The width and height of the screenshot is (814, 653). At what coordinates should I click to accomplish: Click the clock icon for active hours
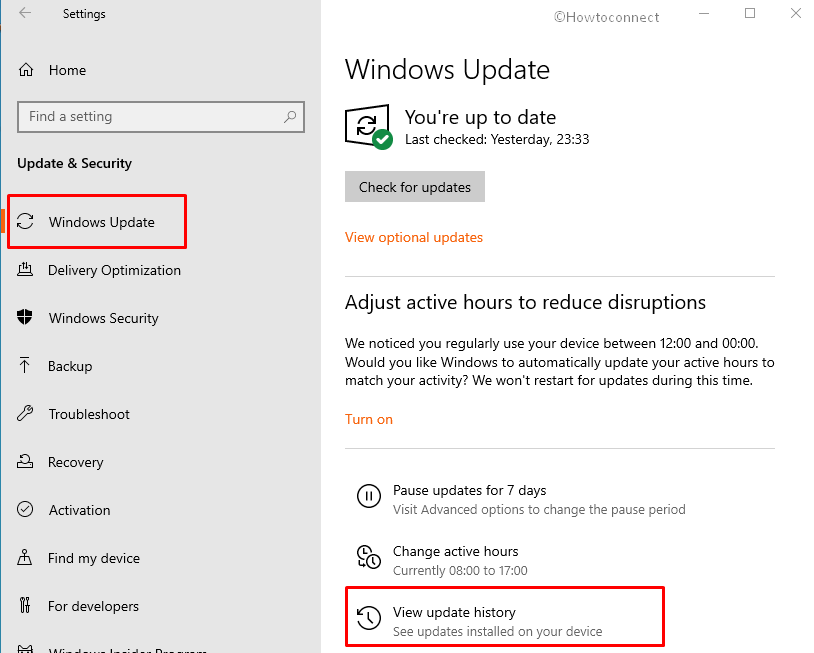pyautogui.click(x=368, y=558)
